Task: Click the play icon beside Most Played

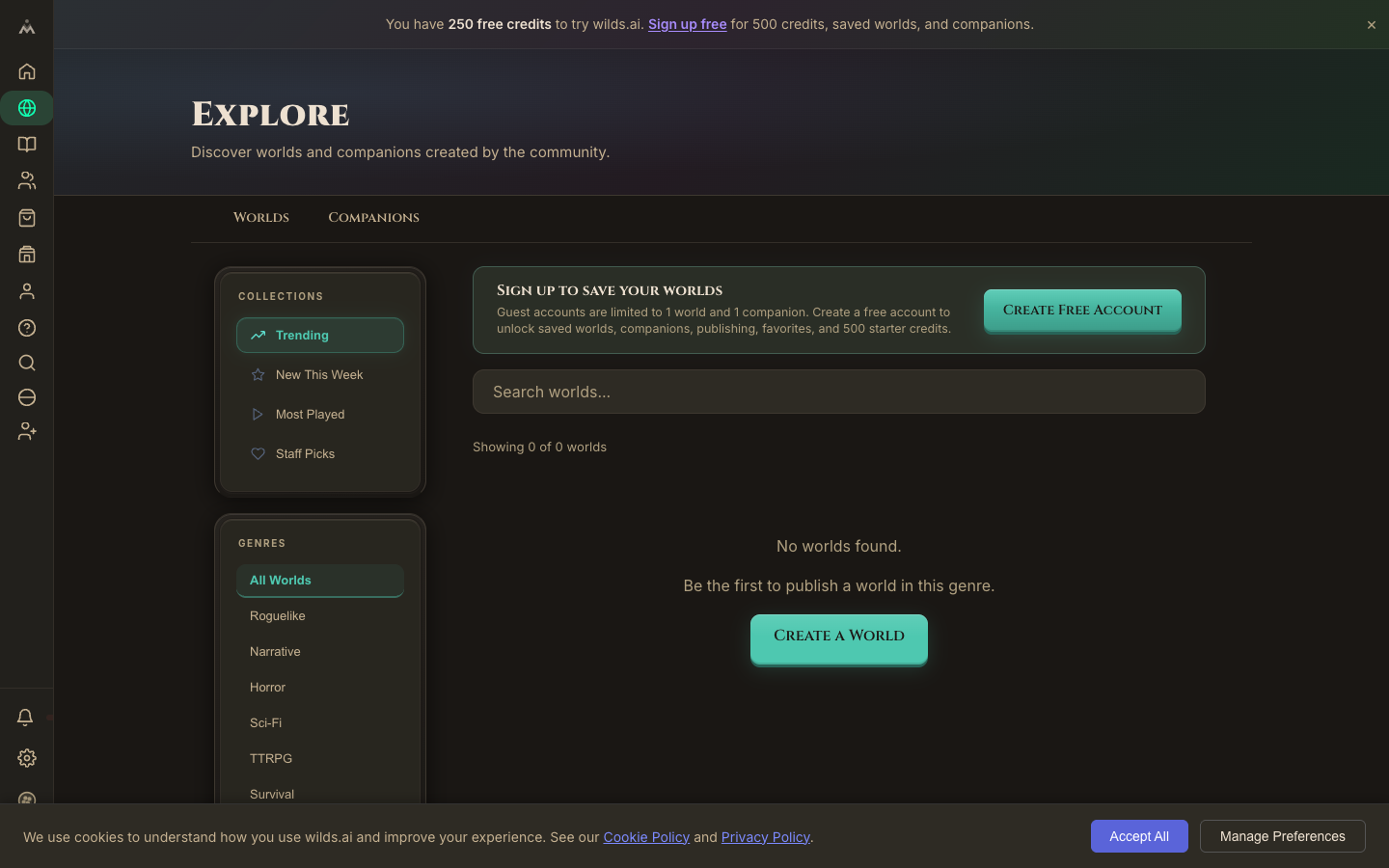Action: pos(258,415)
